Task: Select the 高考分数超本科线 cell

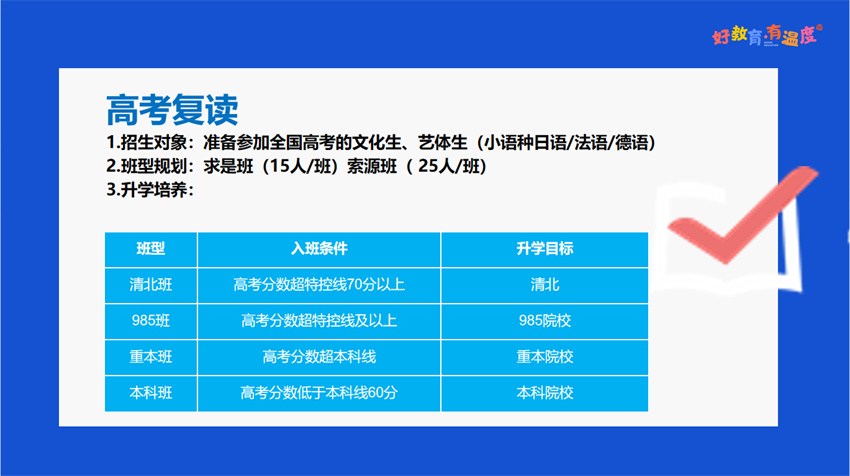Action: [319, 357]
